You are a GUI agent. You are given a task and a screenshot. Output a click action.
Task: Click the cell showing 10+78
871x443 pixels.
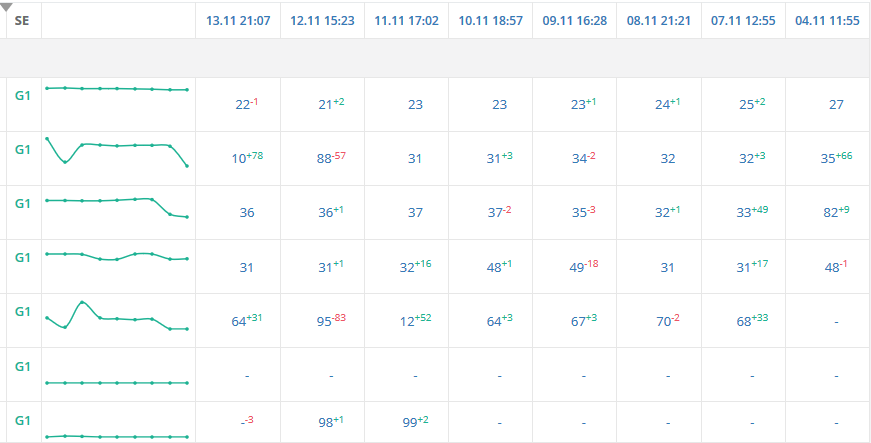pos(247,157)
